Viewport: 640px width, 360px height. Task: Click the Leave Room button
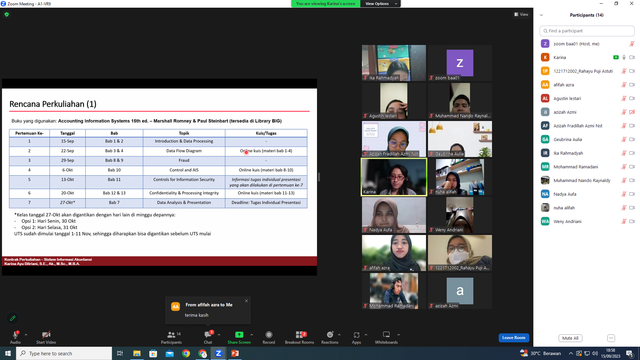click(x=513, y=338)
